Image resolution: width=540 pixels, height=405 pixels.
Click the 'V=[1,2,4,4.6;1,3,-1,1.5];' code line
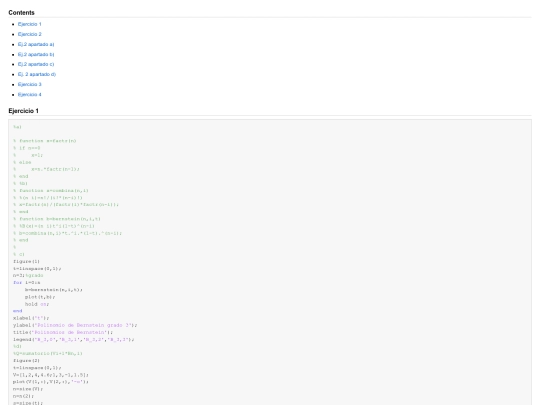pyautogui.click(x=51, y=375)
